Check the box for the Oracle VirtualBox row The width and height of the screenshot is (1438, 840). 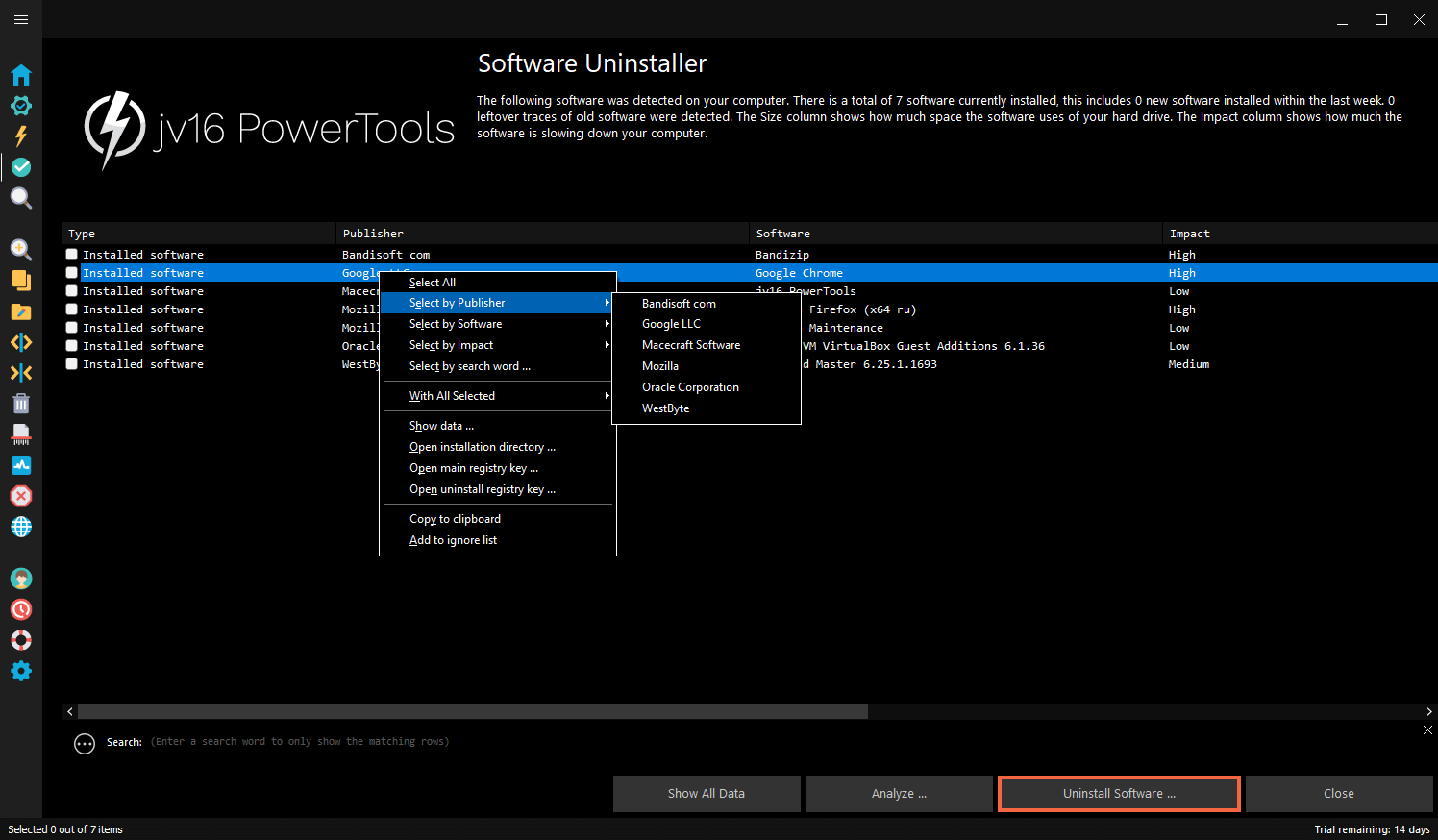[72, 346]
